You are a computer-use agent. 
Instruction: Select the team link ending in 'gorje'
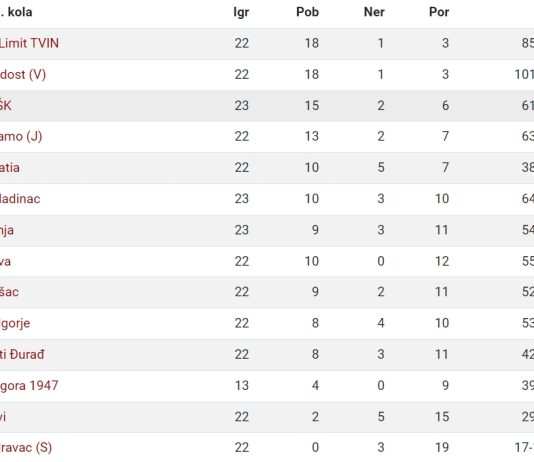click(15, 323)
